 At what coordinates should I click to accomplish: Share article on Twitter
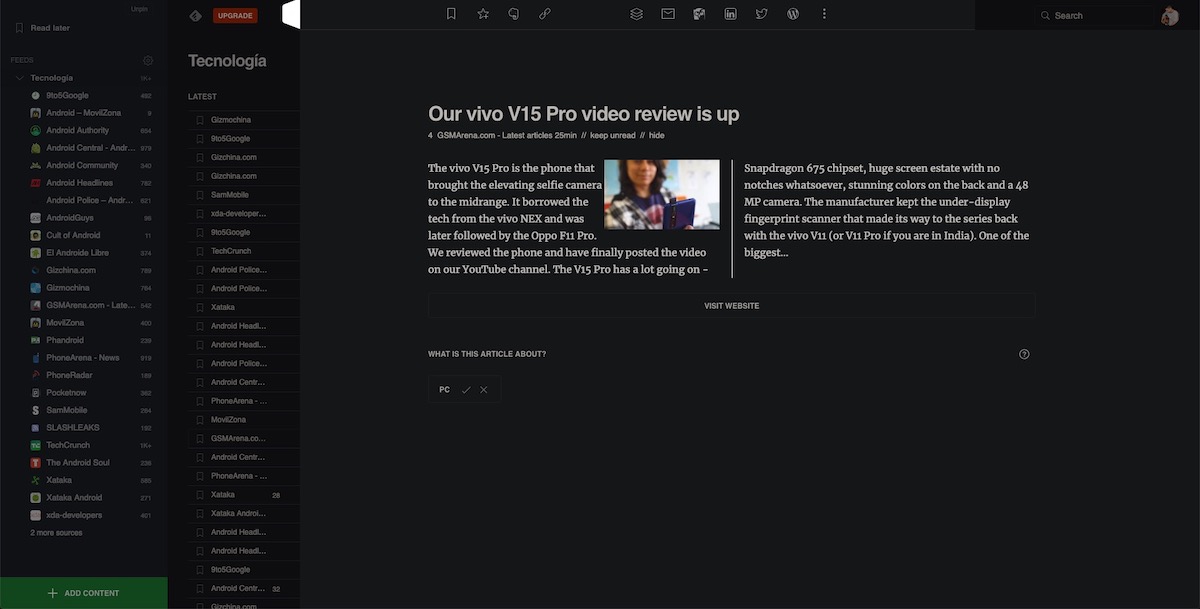761,14
